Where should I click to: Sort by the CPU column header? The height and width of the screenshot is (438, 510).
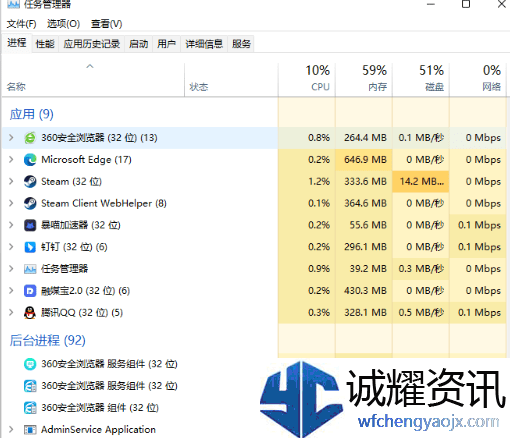307,80
